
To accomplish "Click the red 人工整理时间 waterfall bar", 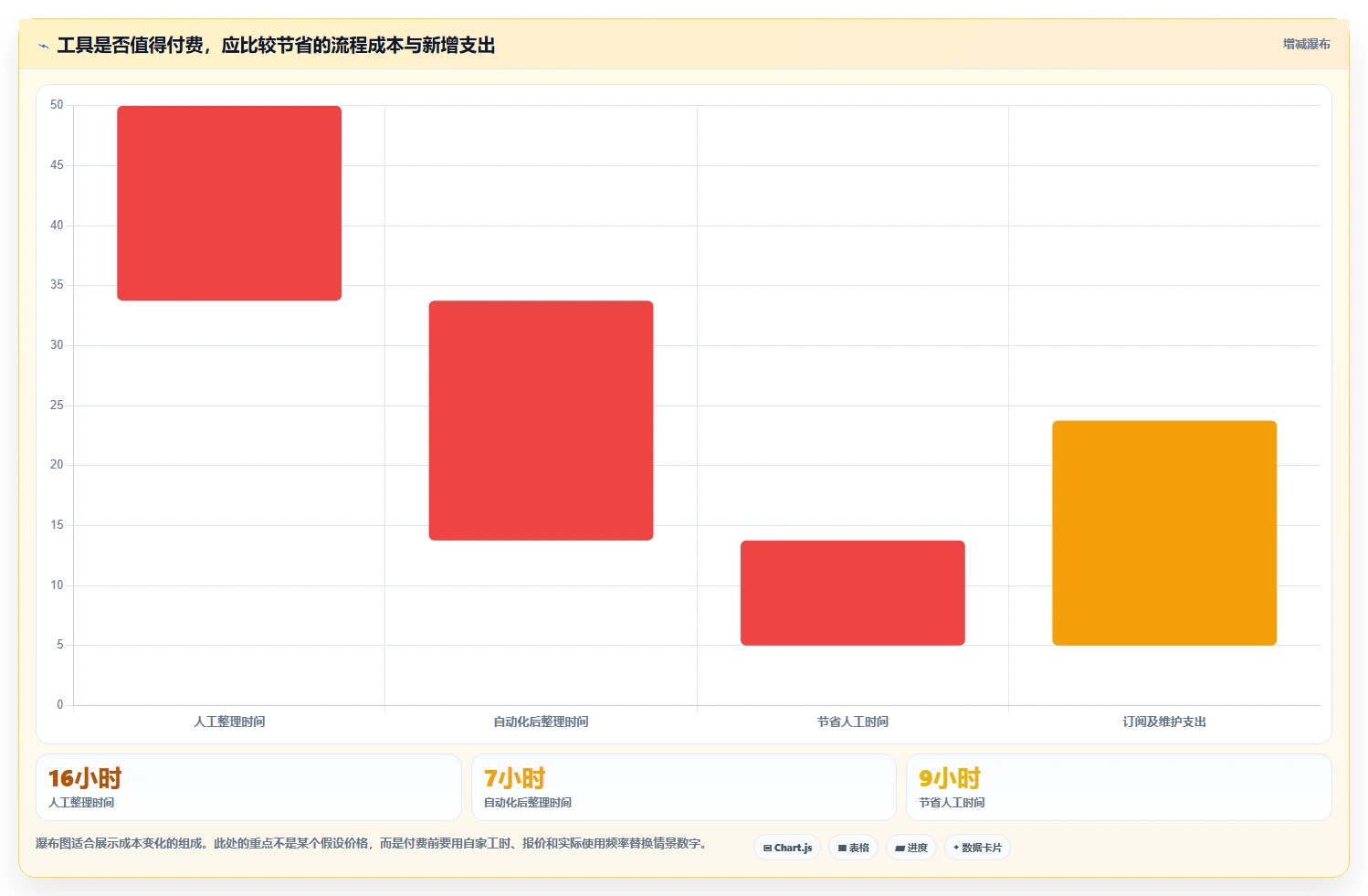I will click(x=229, y=203).
